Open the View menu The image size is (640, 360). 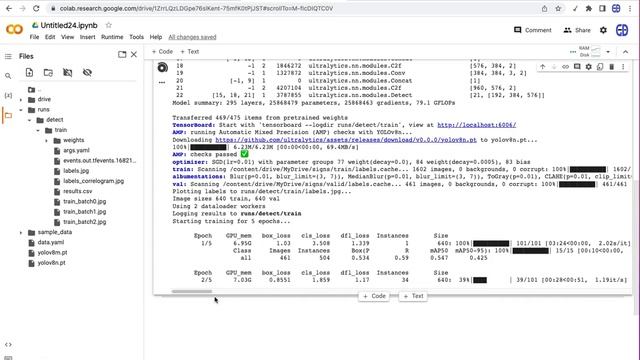[67, 37]
